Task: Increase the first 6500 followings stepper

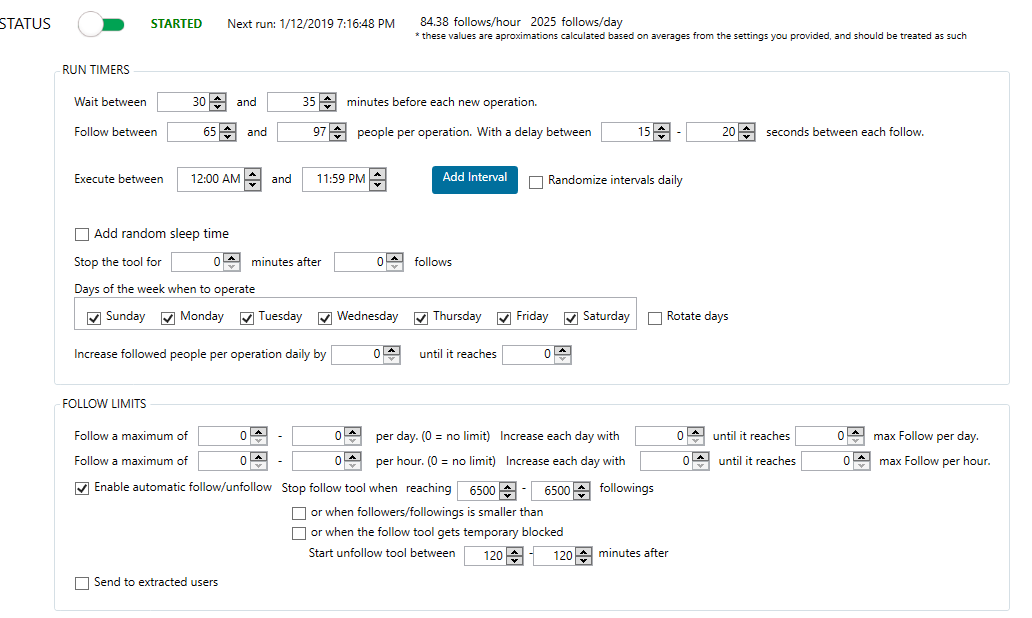Action: [x=507, y=486]
